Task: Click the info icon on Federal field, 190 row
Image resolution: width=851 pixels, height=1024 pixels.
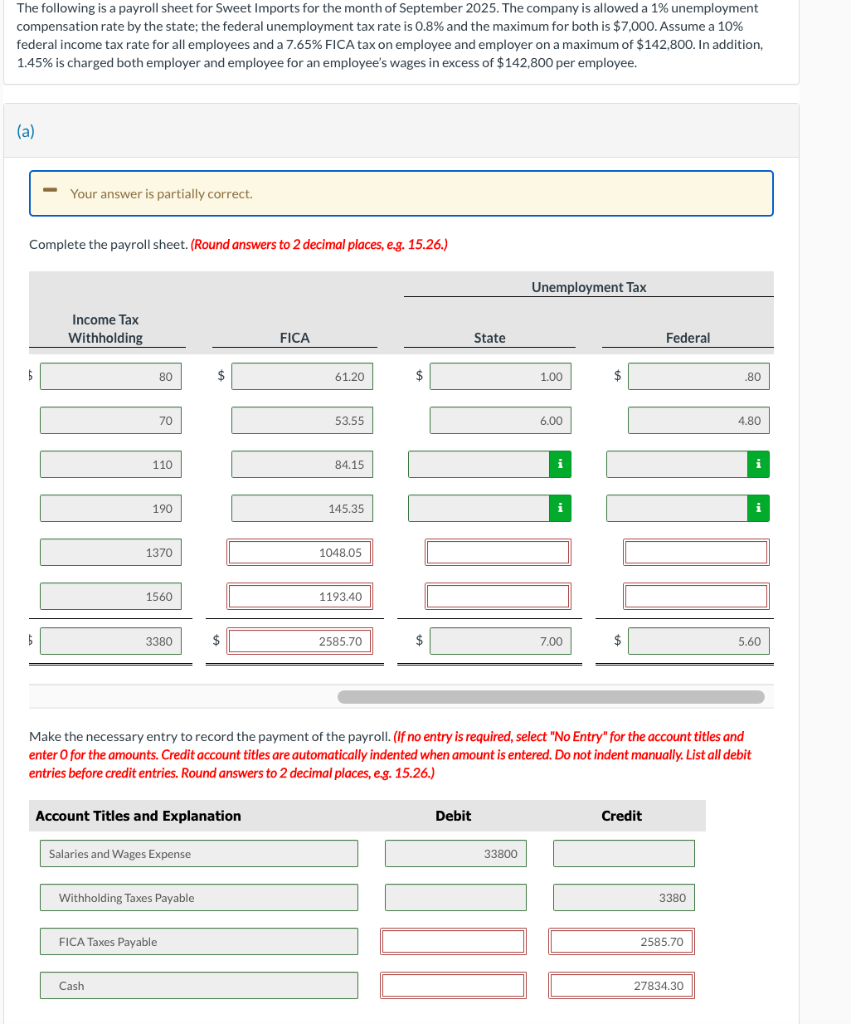Action: coord(758,508)
